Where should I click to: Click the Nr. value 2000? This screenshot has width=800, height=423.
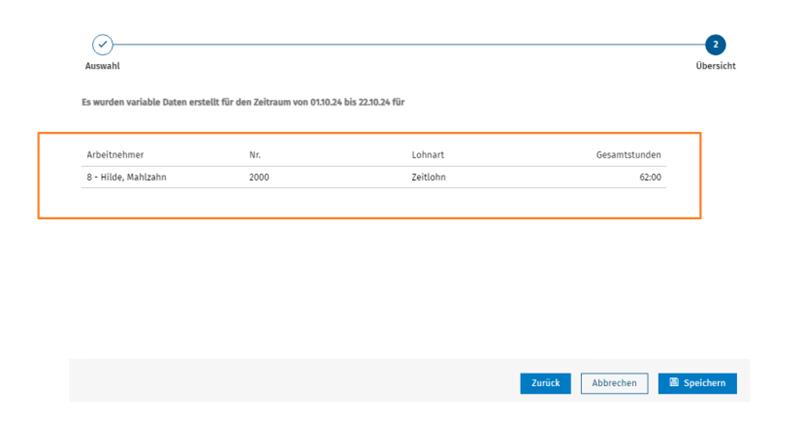(x=259, y=177)
